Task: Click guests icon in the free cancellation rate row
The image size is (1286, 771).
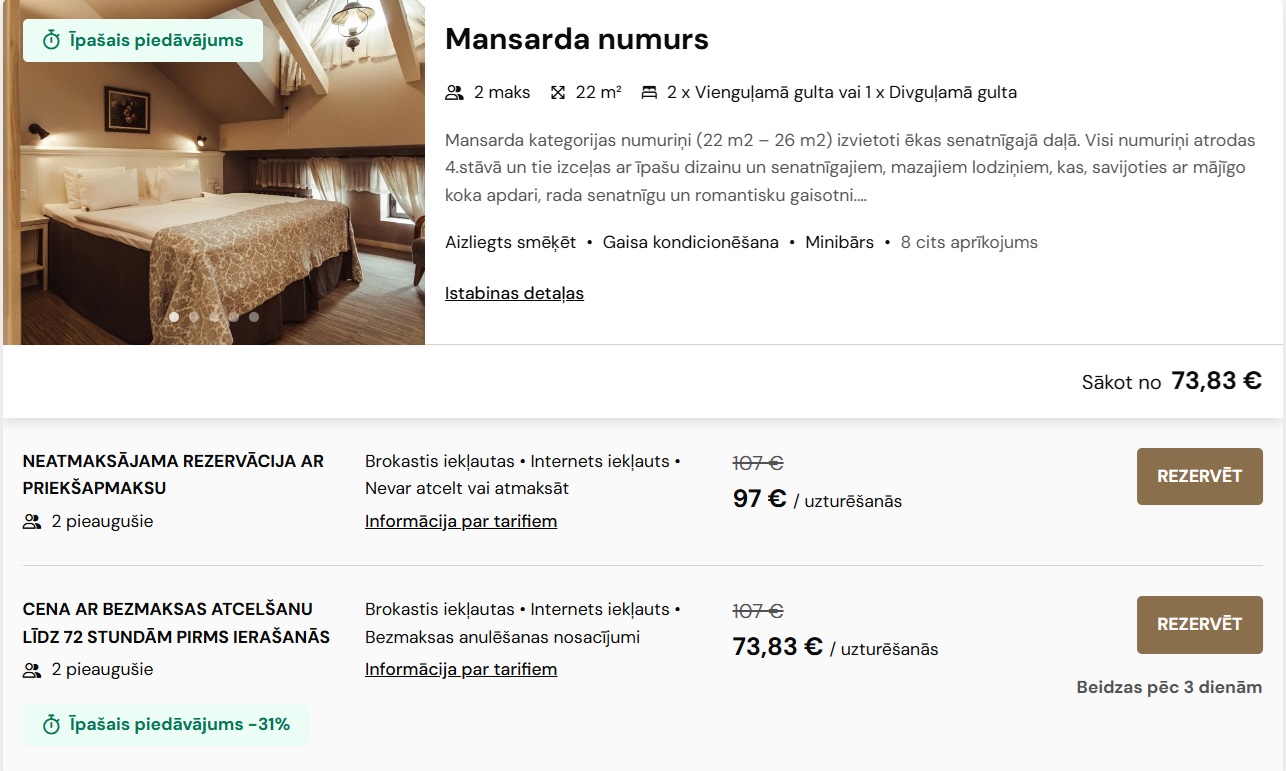Action: tap(32, 670)
